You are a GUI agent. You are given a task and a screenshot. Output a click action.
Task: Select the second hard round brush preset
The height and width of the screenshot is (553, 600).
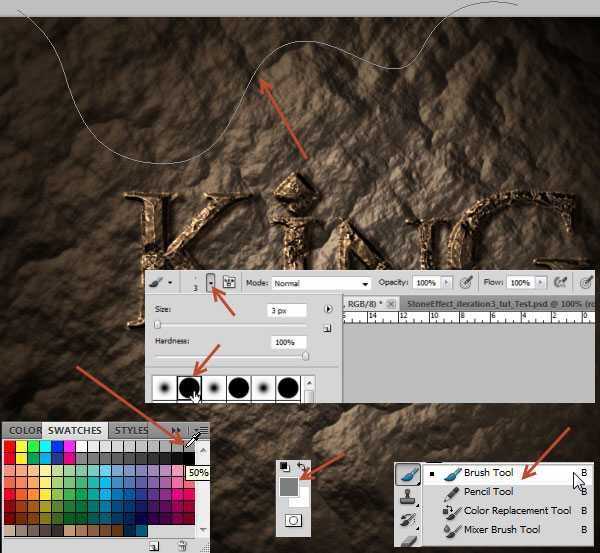click(240, 386)
